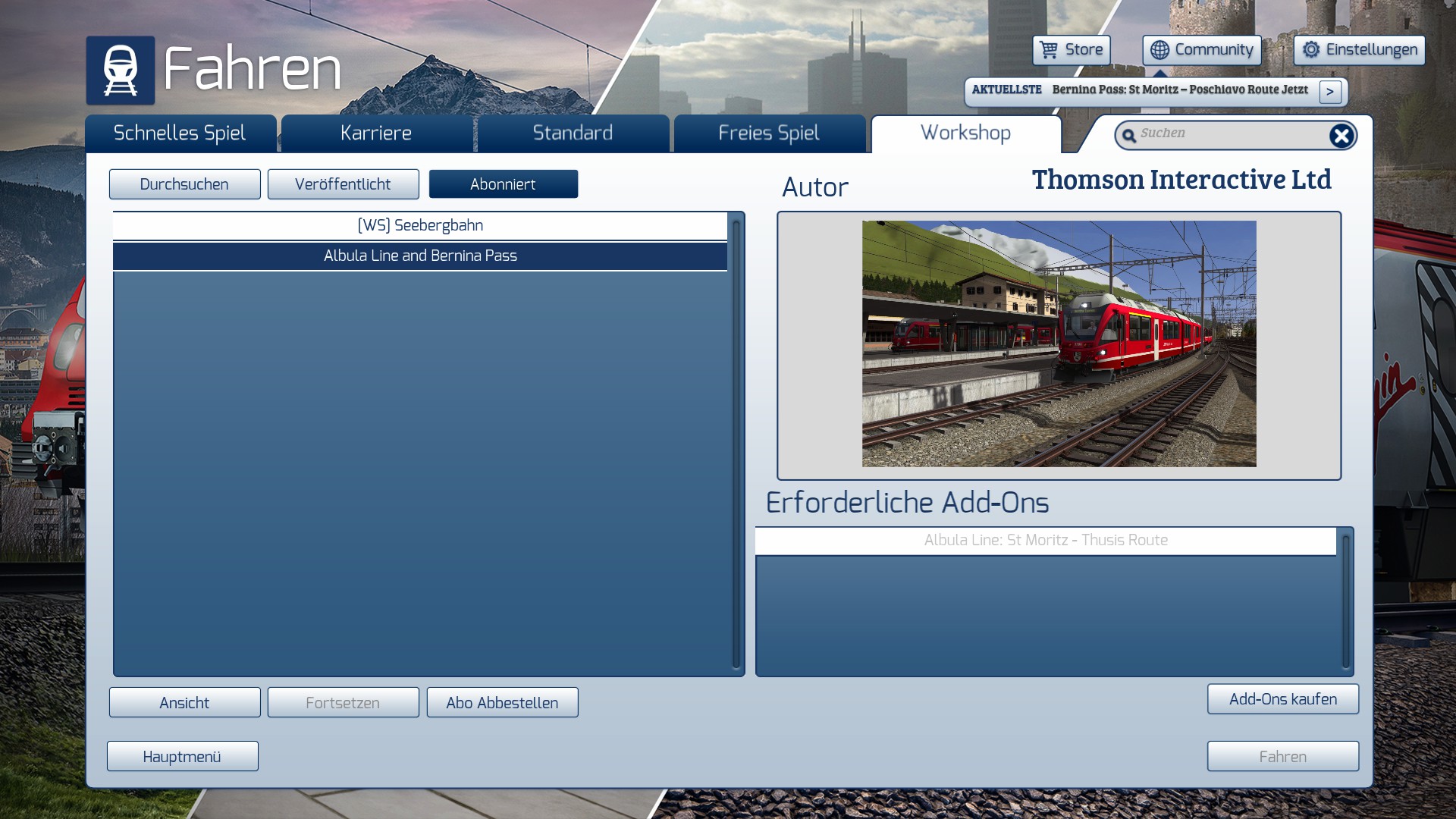Switch to the Karriere tab
The image size is (1456, 819).
click(x=376, y=133)
